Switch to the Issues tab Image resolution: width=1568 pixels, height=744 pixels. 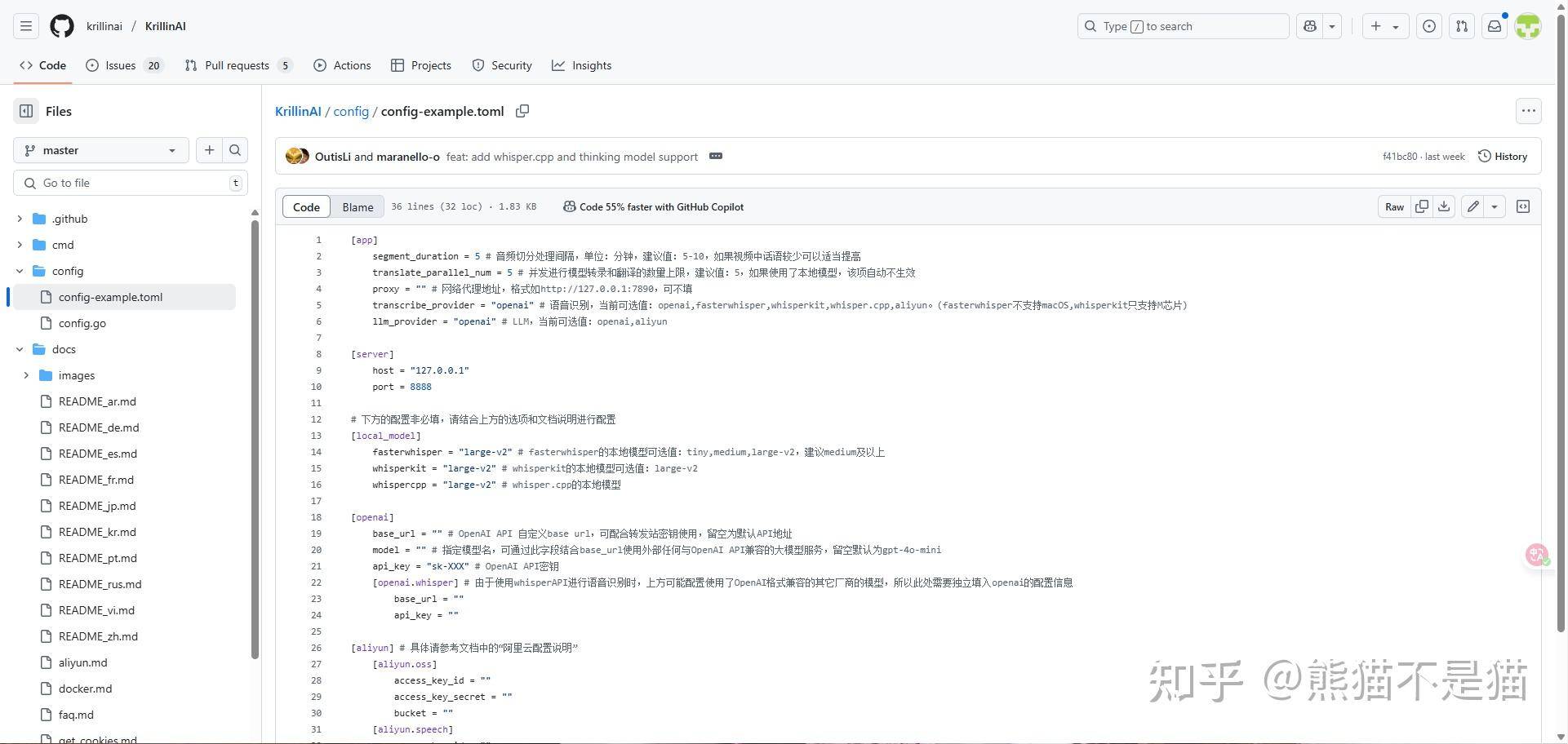coord(125,65)
